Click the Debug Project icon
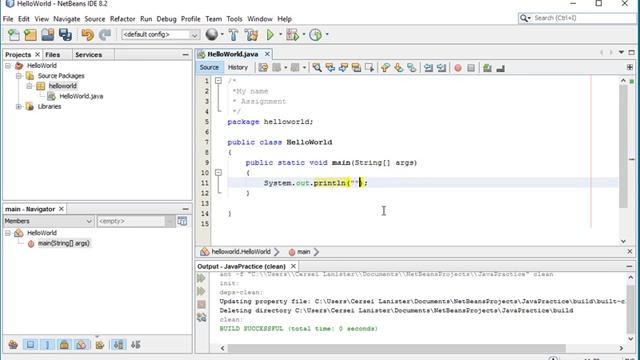640x360 pixels. (292, 35)
